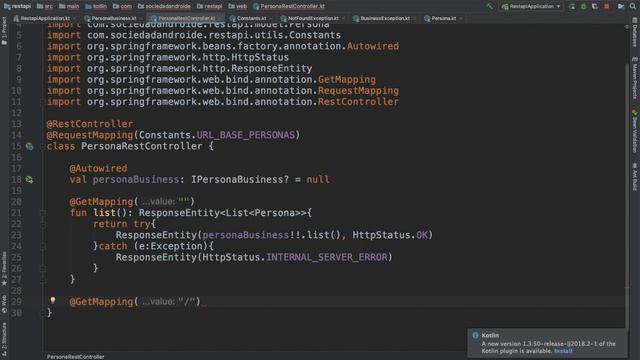Image resolution: width=640 pixels, height=360 pixels.
Task: Click the line number 23 in gutter
Action: pos(16,235)
